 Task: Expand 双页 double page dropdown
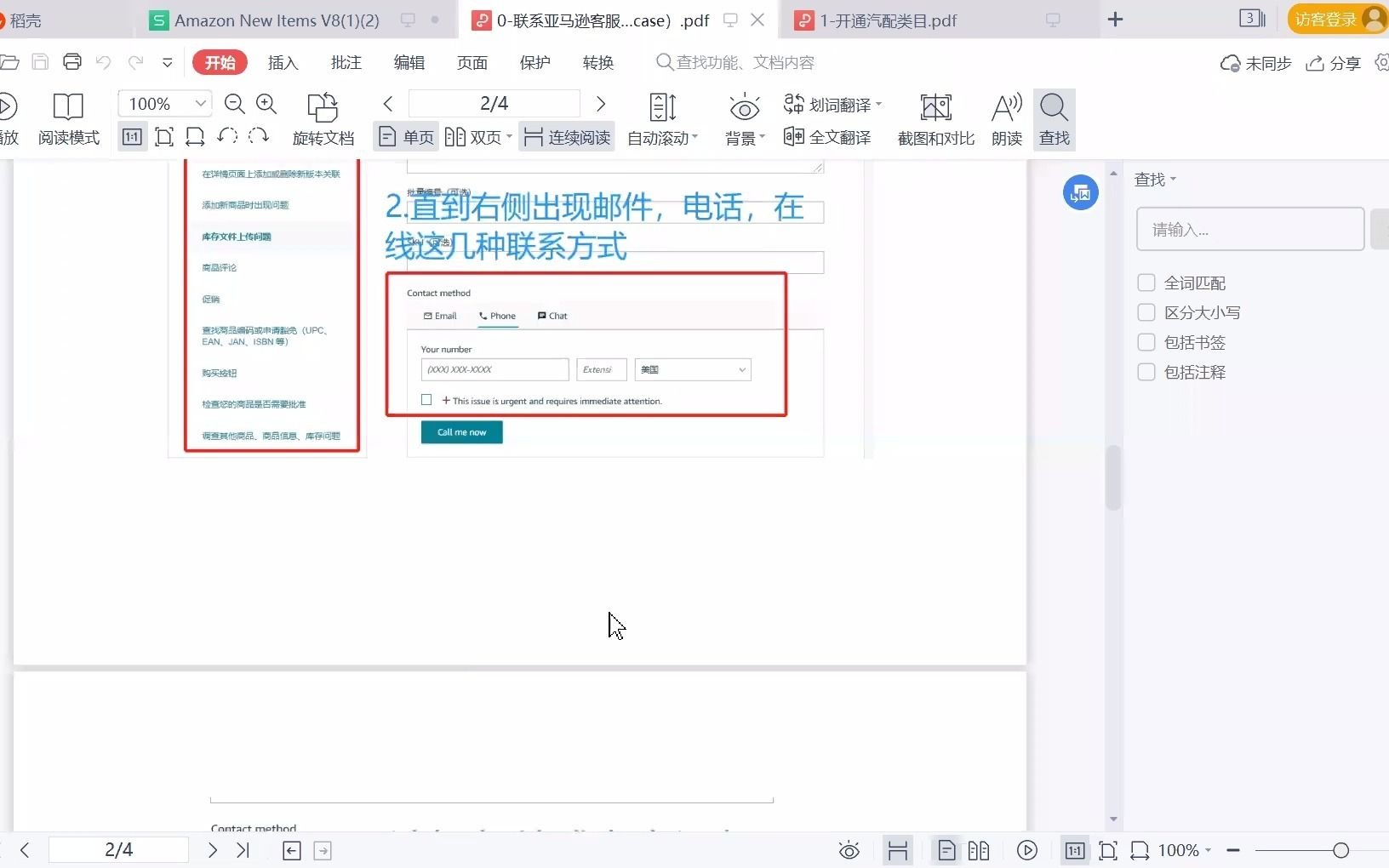point(509,137)
